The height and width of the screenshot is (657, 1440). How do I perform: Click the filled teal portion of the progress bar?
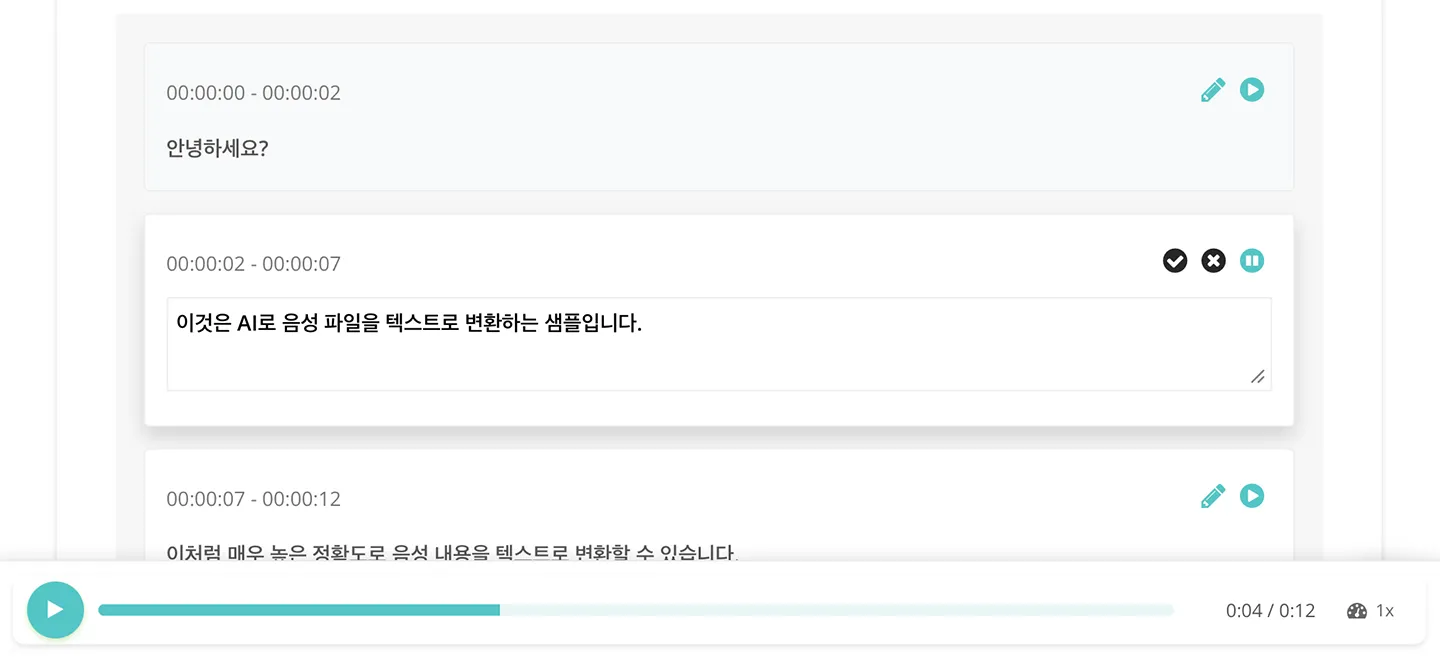click(299, 610)
